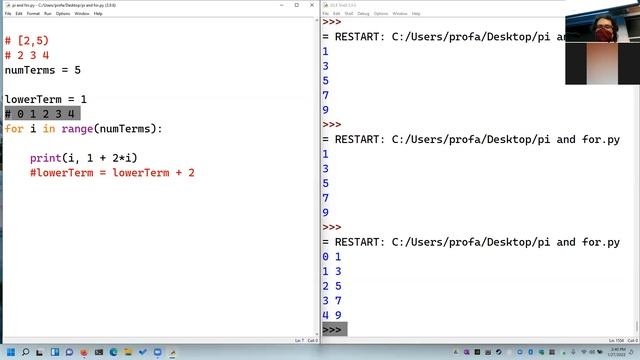Click the microphone tray icon
640x360 pixels.
click(573, 352)
